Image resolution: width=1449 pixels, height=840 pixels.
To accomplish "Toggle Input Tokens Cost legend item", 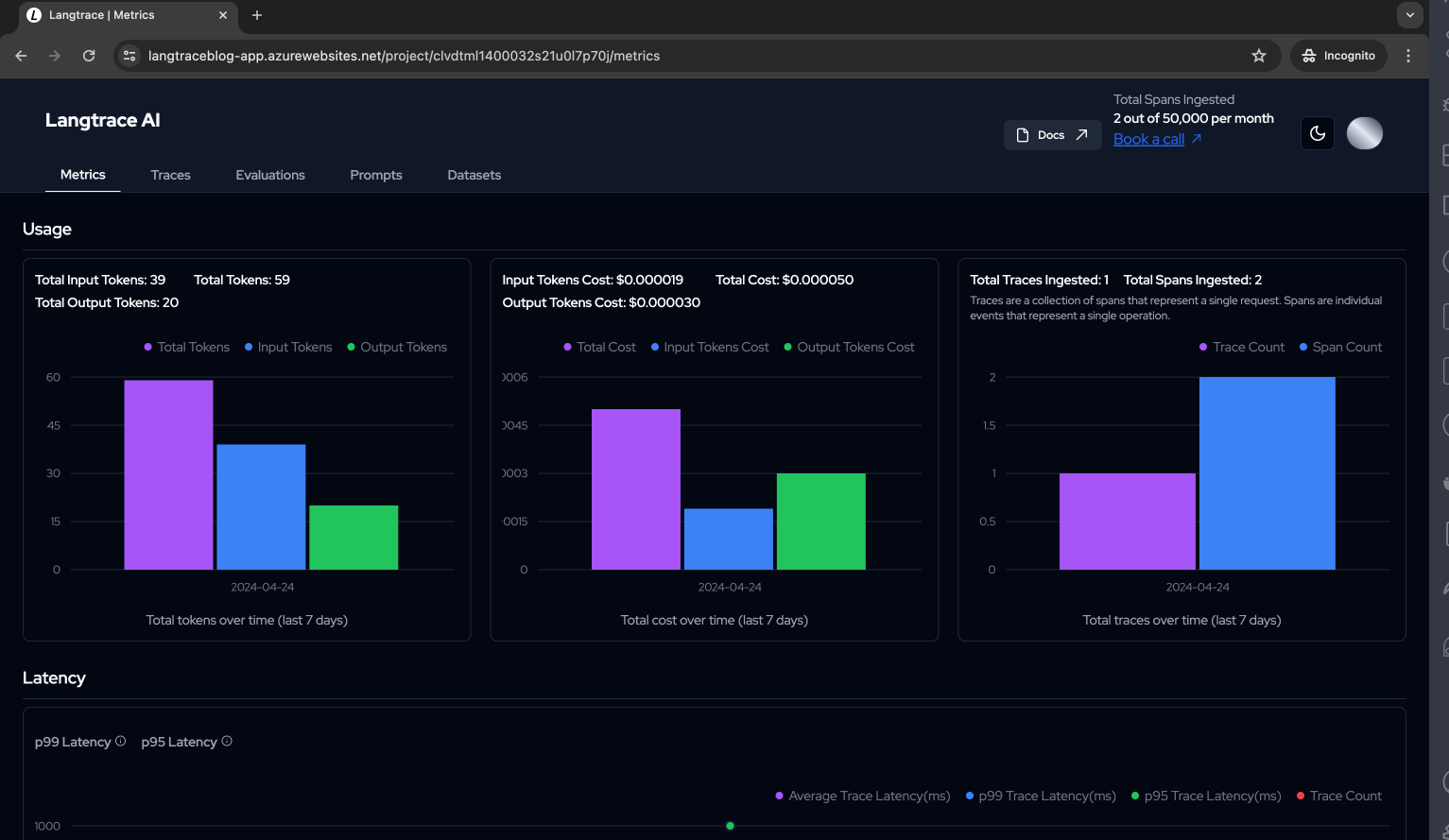I will pos(710,347).
